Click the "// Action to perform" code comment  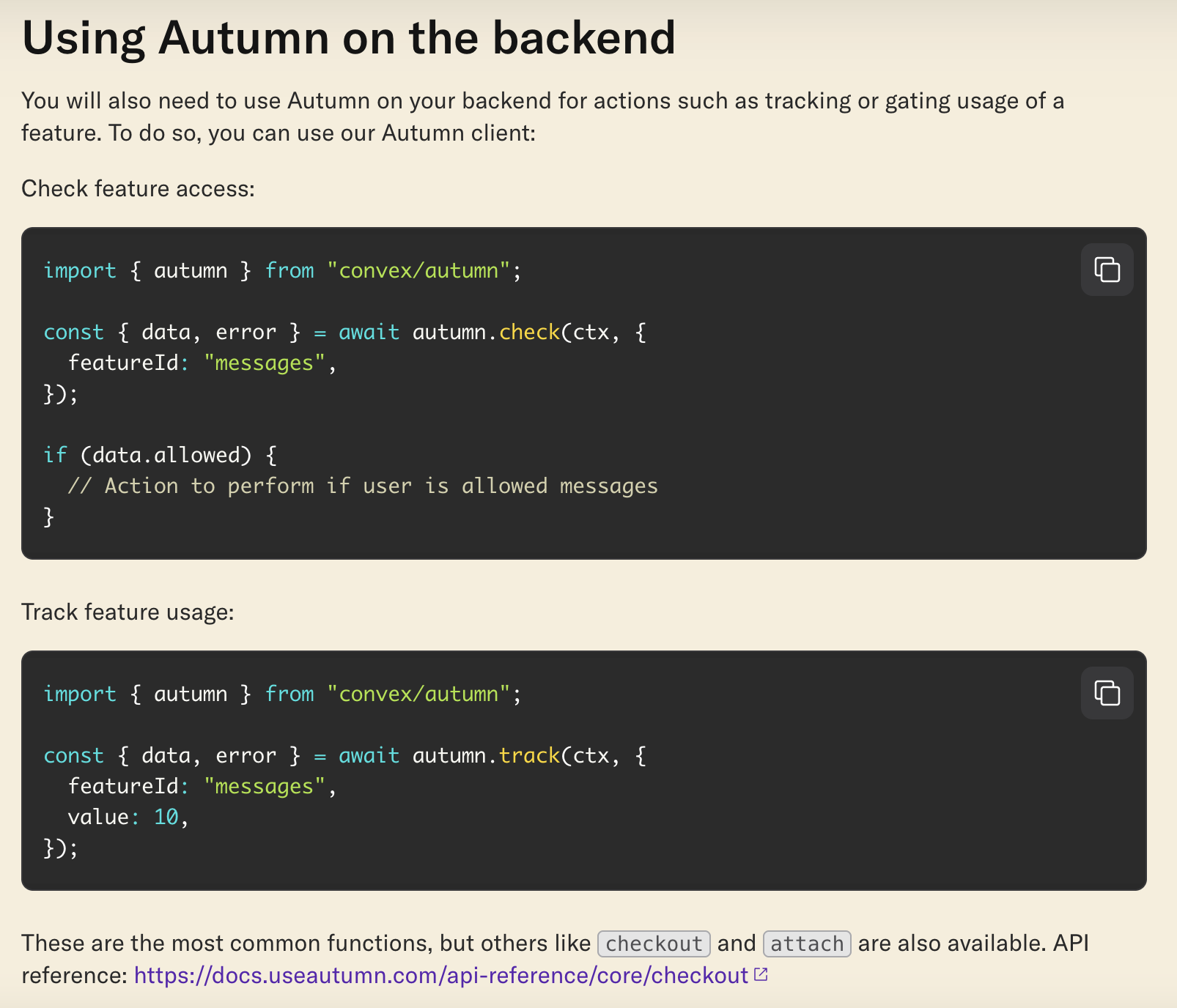[363, 486]
